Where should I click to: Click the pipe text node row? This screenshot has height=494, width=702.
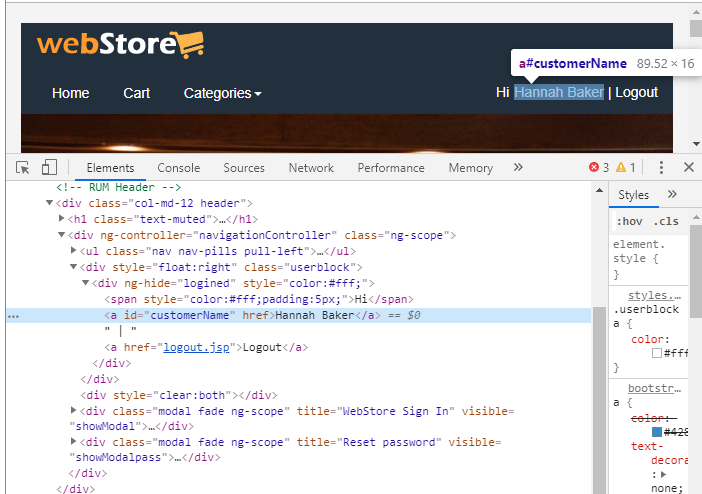(121, 331)
